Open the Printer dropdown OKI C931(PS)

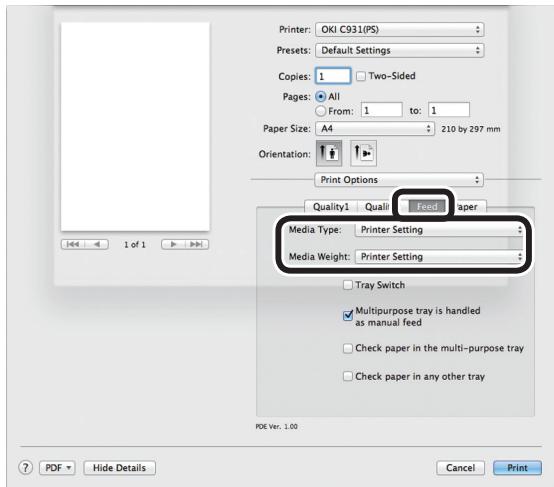[x=400, y=29]
